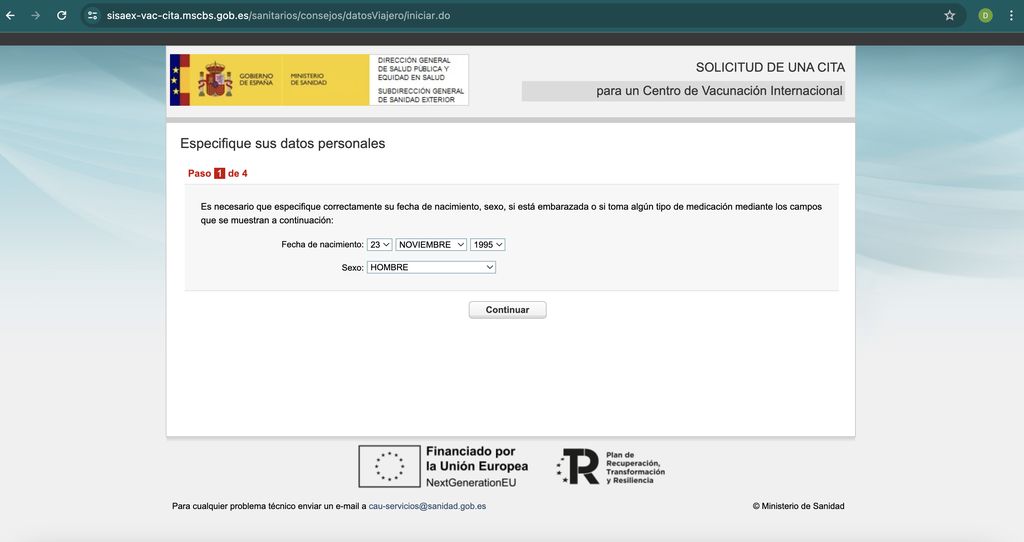Click the Plan de Recuperación logo
Screen dimensions: 1024x542
pos(611,467)
